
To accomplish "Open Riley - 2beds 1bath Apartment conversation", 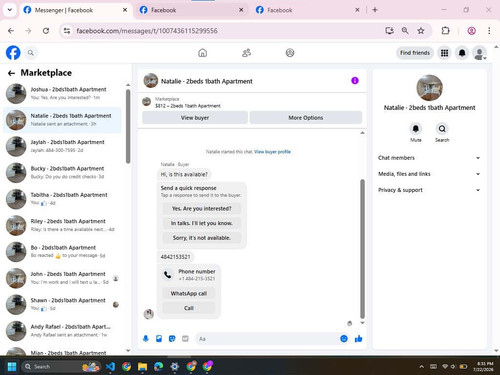I will click(63, 225).
